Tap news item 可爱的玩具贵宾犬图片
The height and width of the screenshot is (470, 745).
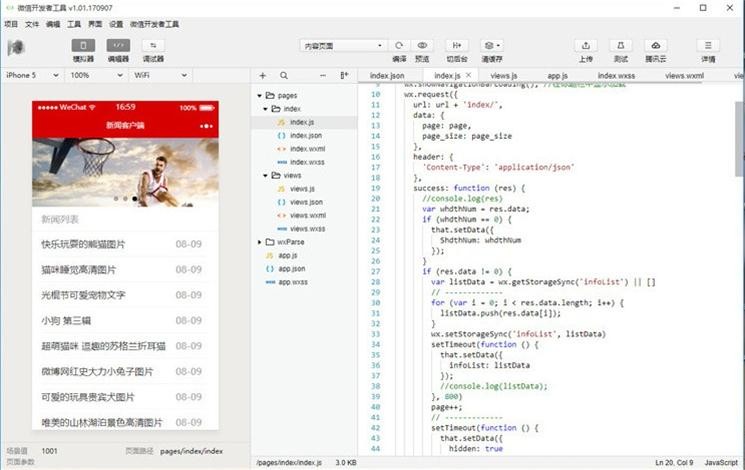[125, 397]
